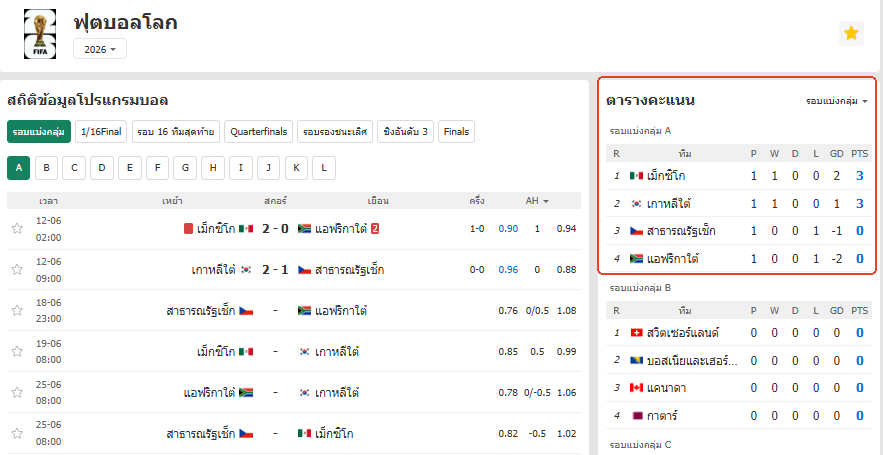Click odds 0.90 in first match row
Screen dimensions: 883x455
pos(508,229)
